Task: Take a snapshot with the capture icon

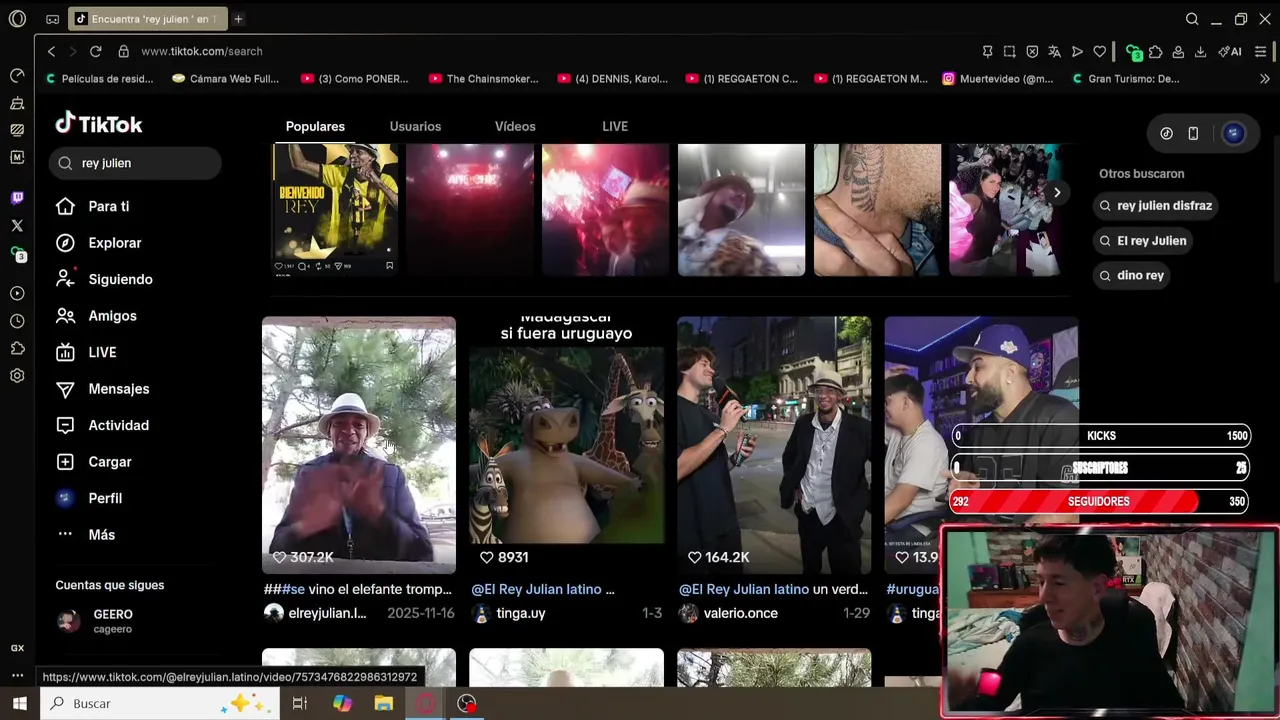Action: [1010, 51]
